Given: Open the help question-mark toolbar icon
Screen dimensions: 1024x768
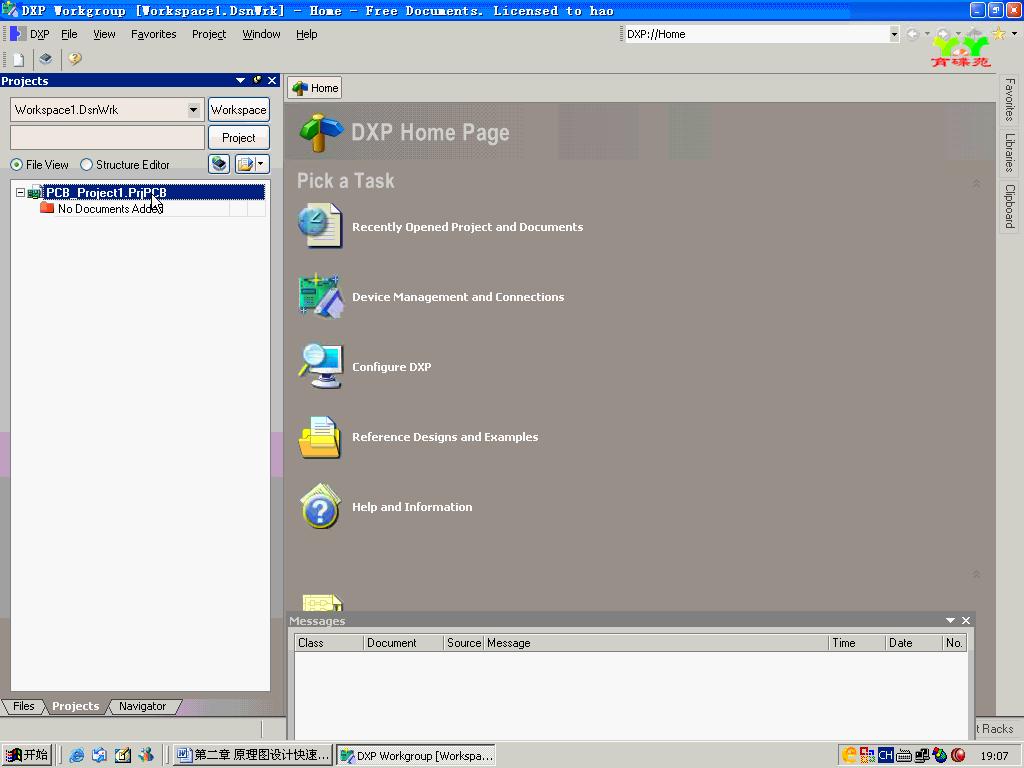Looking at the screenshot, I should pos(74,59).
